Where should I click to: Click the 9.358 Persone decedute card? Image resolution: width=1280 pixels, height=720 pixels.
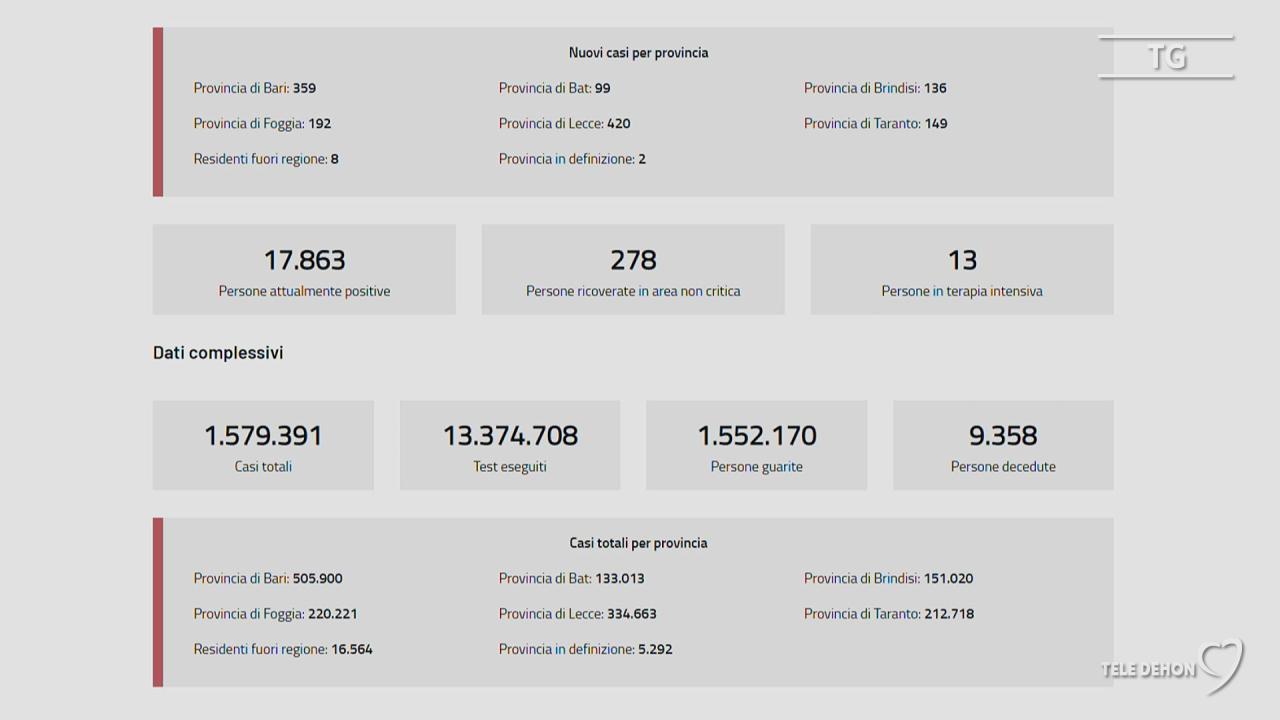click(x=1003, y=445)
